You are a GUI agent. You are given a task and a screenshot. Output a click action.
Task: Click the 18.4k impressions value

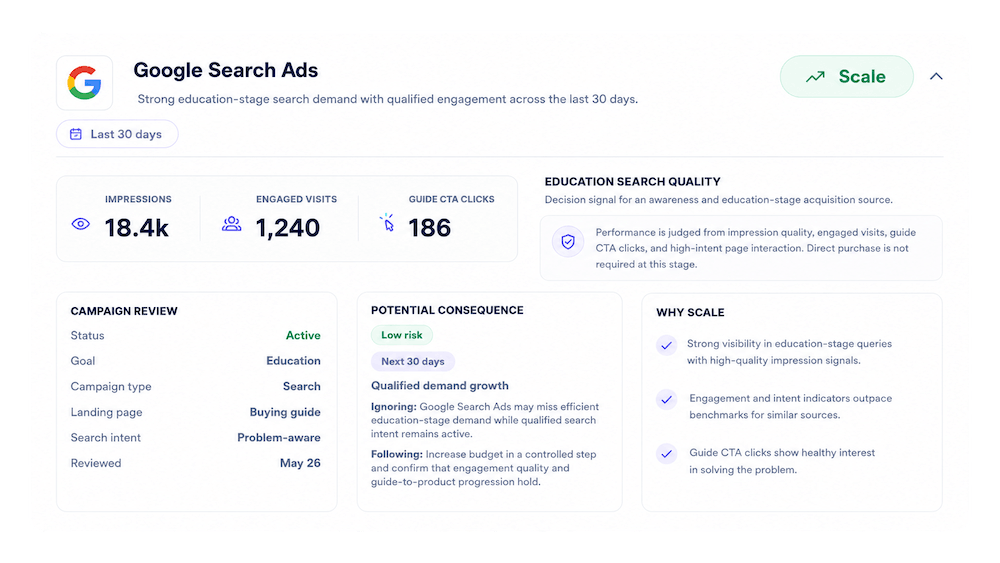[136, 228]
